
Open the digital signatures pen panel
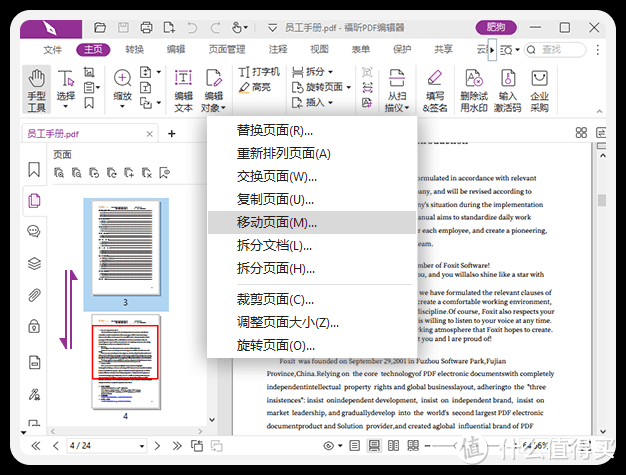click(34, 394)
